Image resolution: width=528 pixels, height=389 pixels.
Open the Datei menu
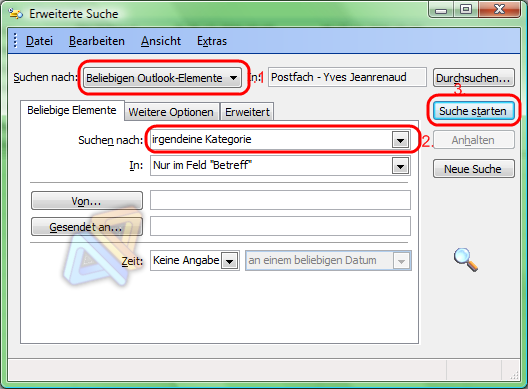pyautogui.click(x=39, y=41)
